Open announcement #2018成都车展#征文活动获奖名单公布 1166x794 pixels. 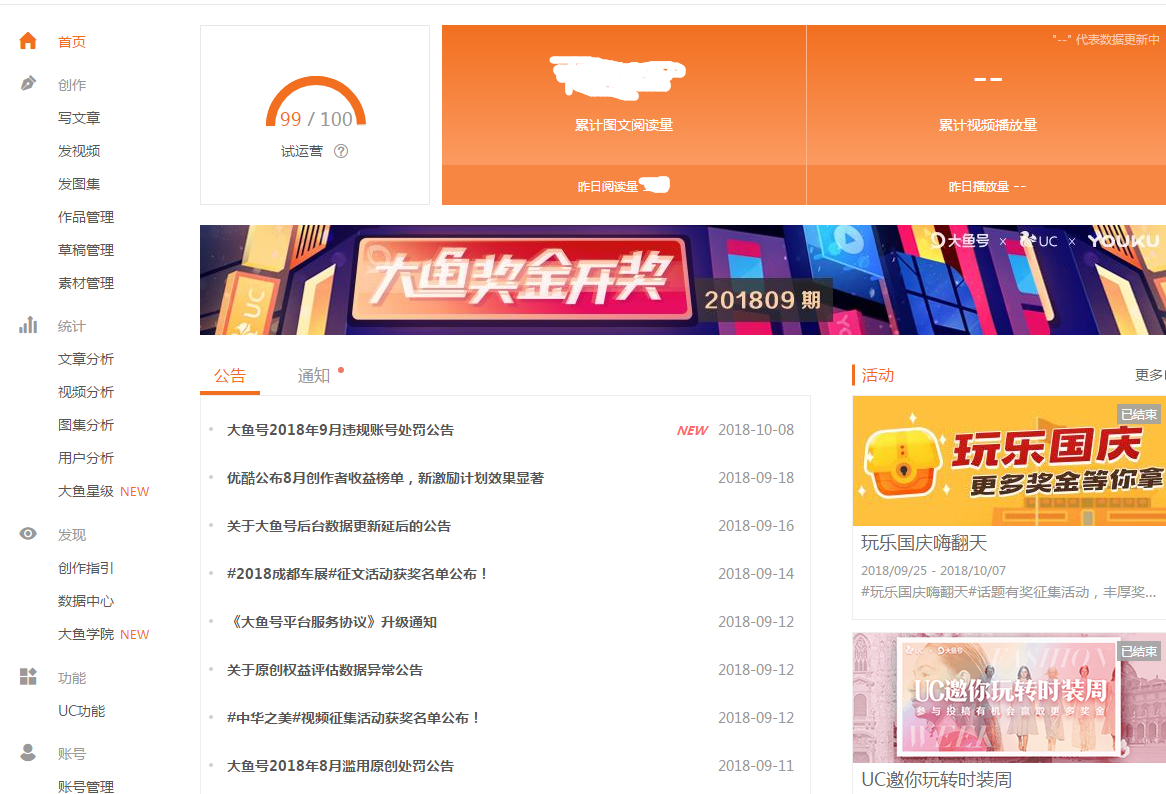357,575
